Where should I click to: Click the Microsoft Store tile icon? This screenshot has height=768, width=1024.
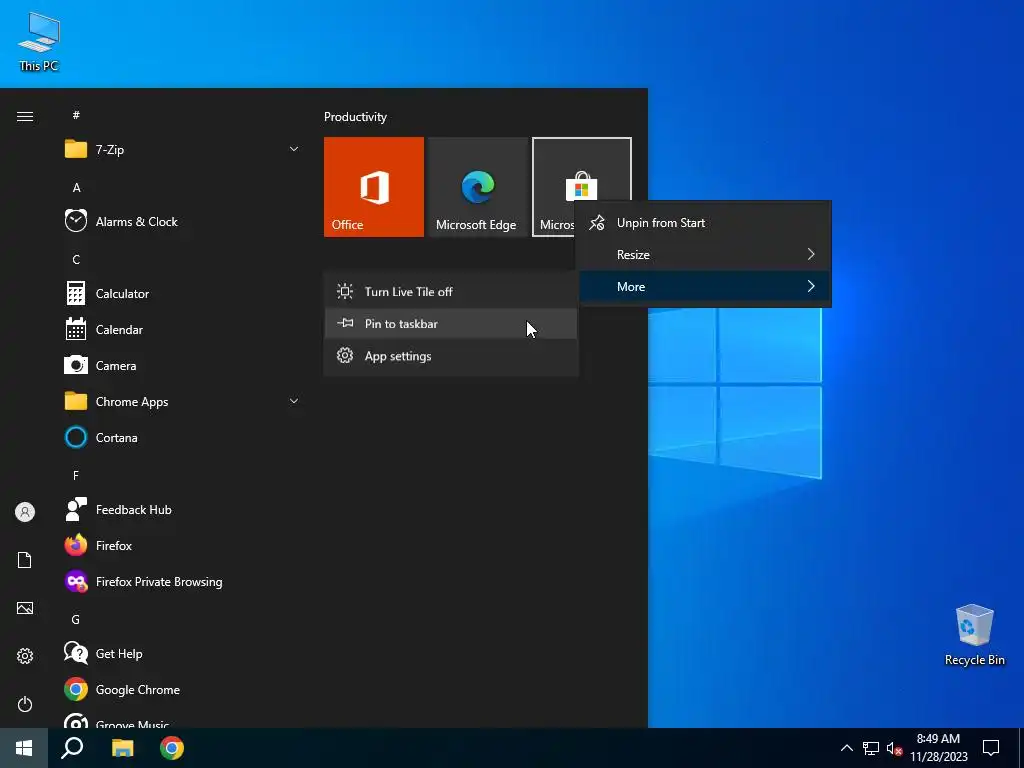pos(581,186)
